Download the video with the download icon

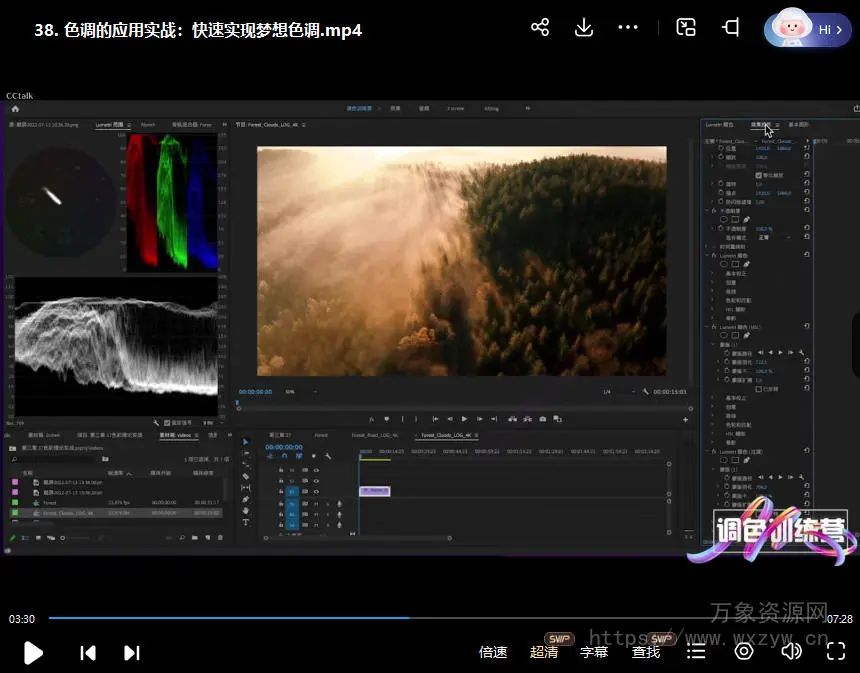click(584, 28)
